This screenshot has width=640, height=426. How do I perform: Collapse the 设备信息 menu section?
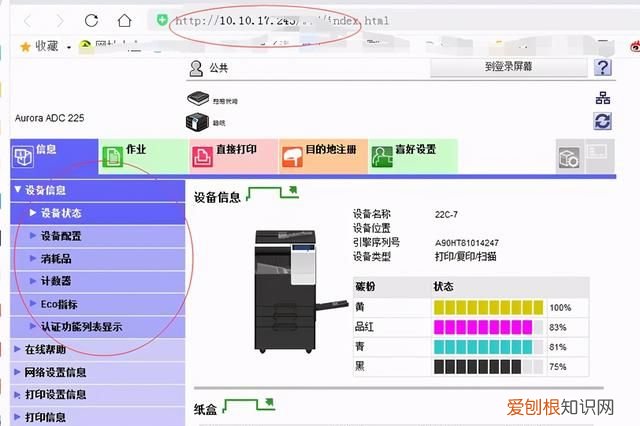[98, 190]
